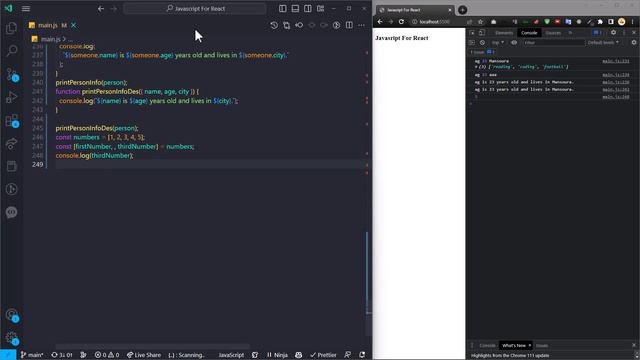Open VS Code hamburger application menu
The image size is (640, 360).
click(x=26, y=8)
